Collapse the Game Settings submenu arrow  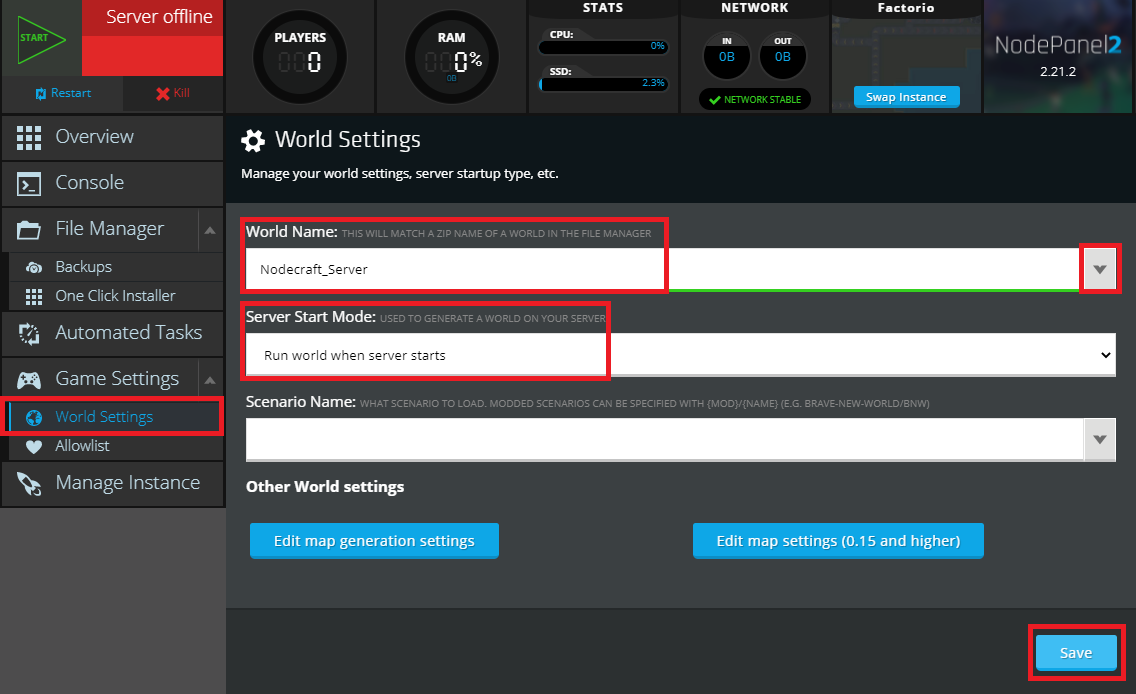pyautogui.click(x=210, y=380)
